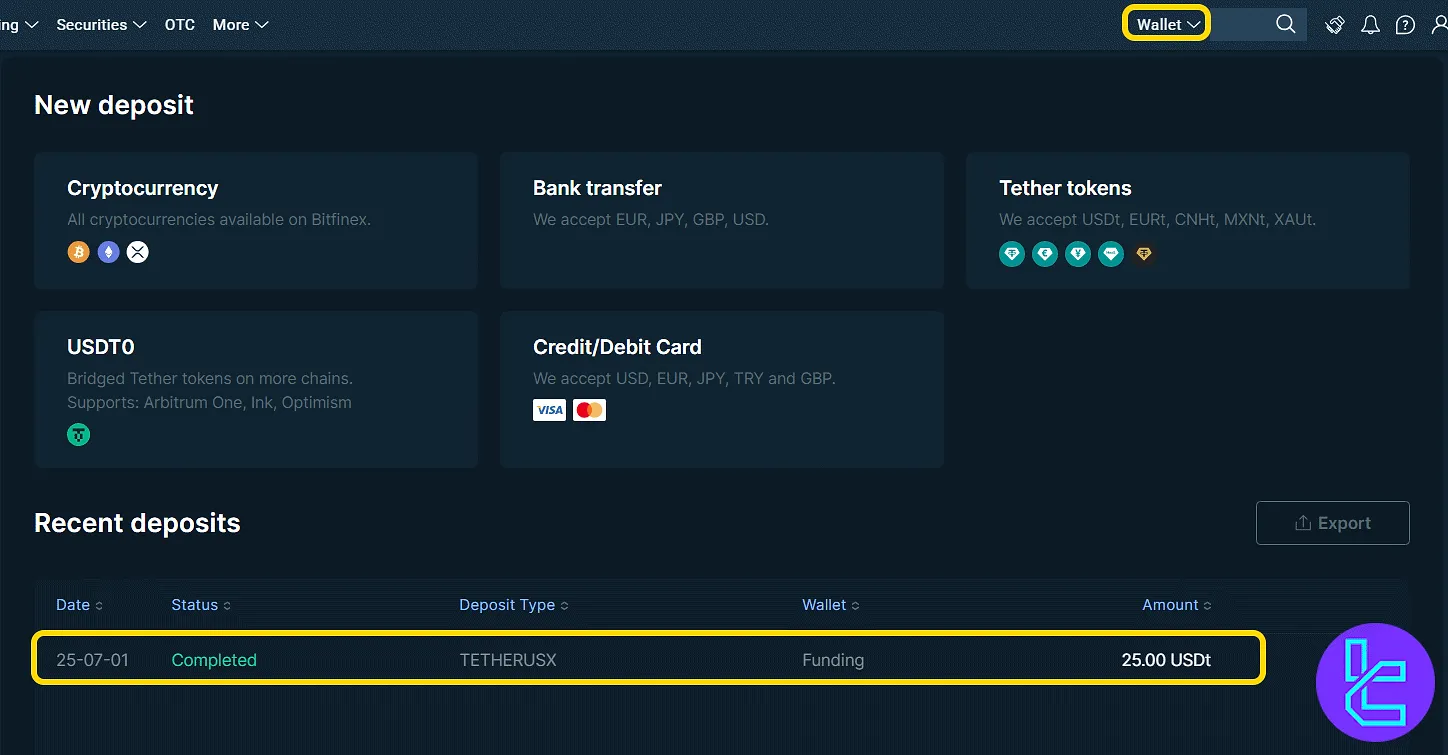
Task: Click the date 25-07-01 cell
Action: (x=92, y=660)
